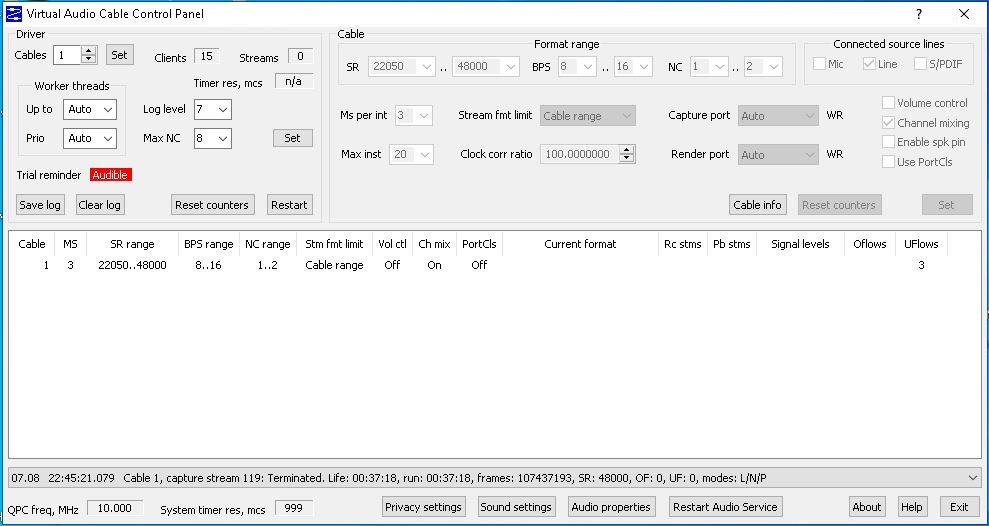This screenshot has height=526, width=989.
Task: Click driver Reset counters button
Action: [213, 205]
